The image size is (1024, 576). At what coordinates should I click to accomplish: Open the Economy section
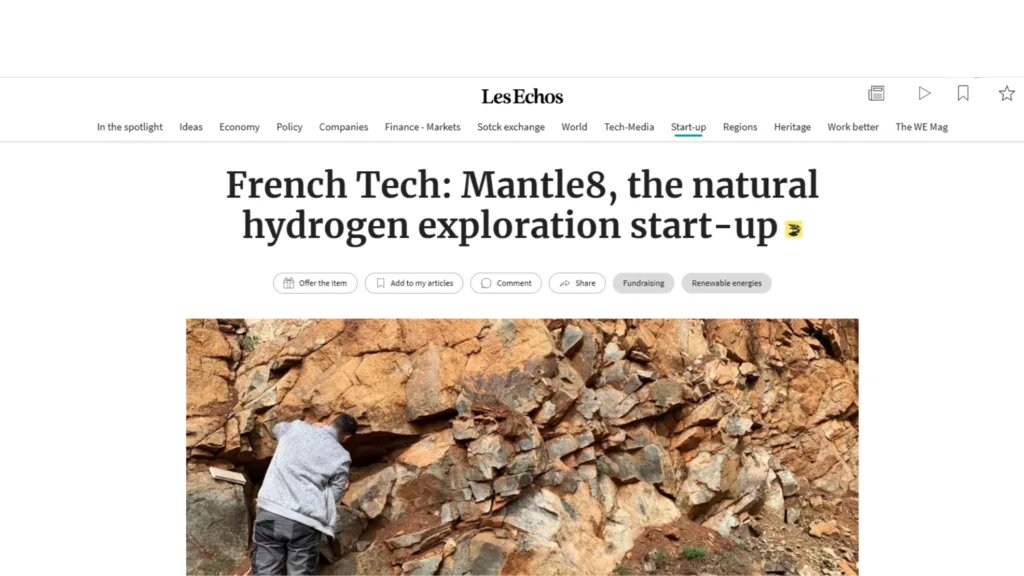(239, 127)
